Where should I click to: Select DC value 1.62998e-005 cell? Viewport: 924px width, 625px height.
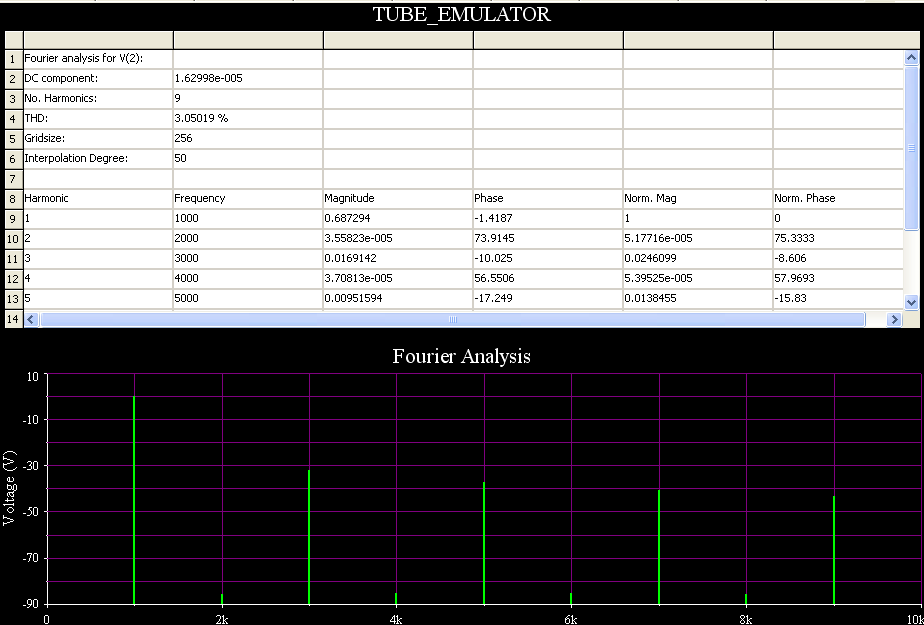[x=248, y=78]
